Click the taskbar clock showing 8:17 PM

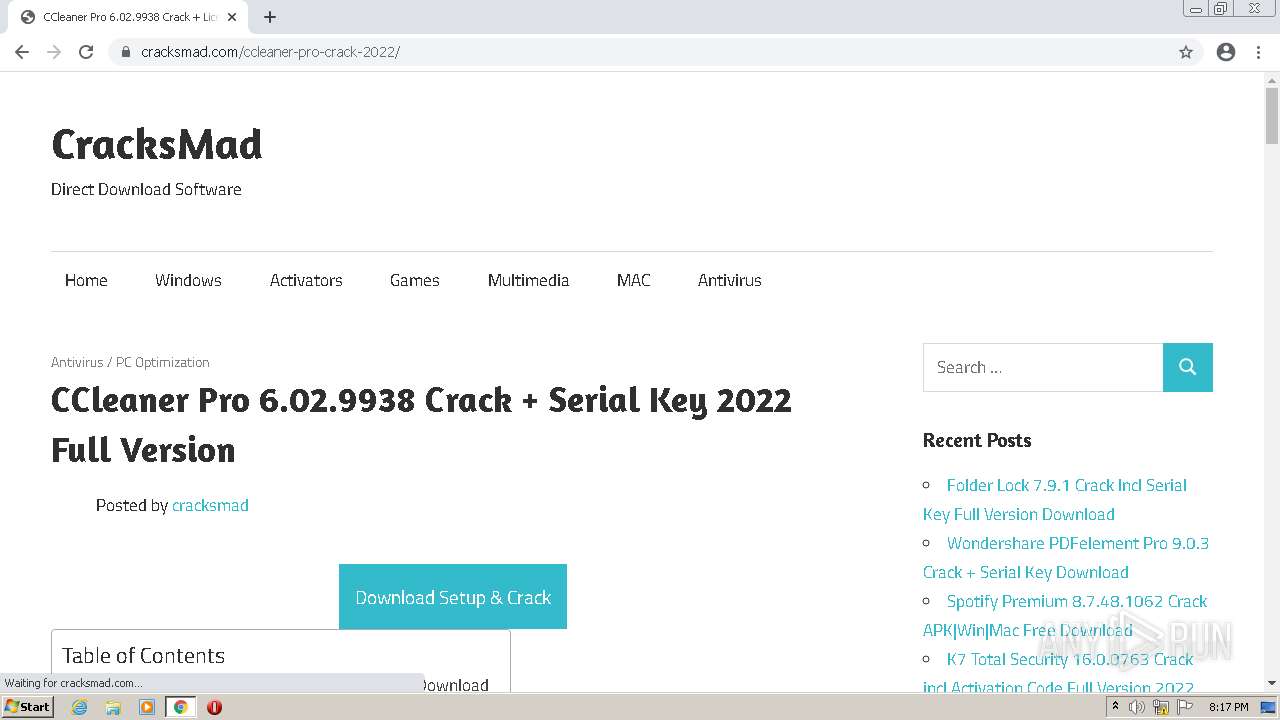click(1229, 707)
